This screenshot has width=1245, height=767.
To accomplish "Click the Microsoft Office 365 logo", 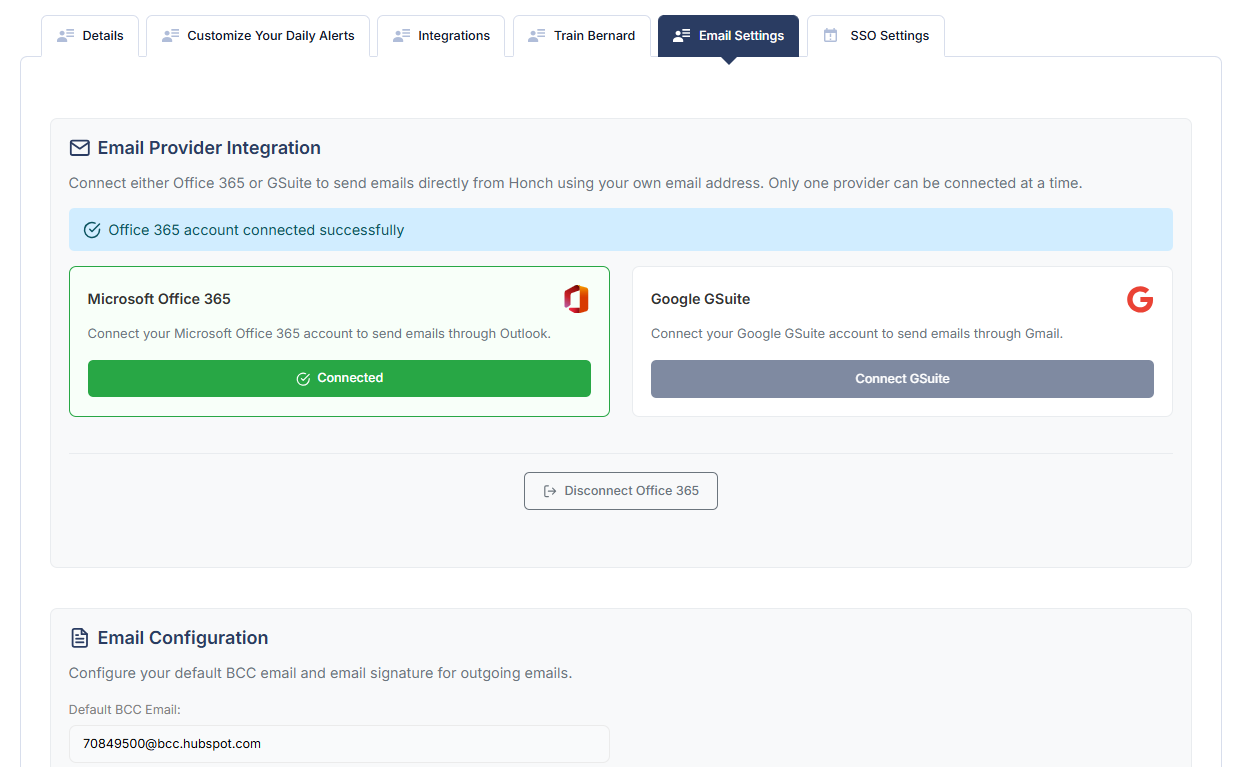I will click(576, 299).
